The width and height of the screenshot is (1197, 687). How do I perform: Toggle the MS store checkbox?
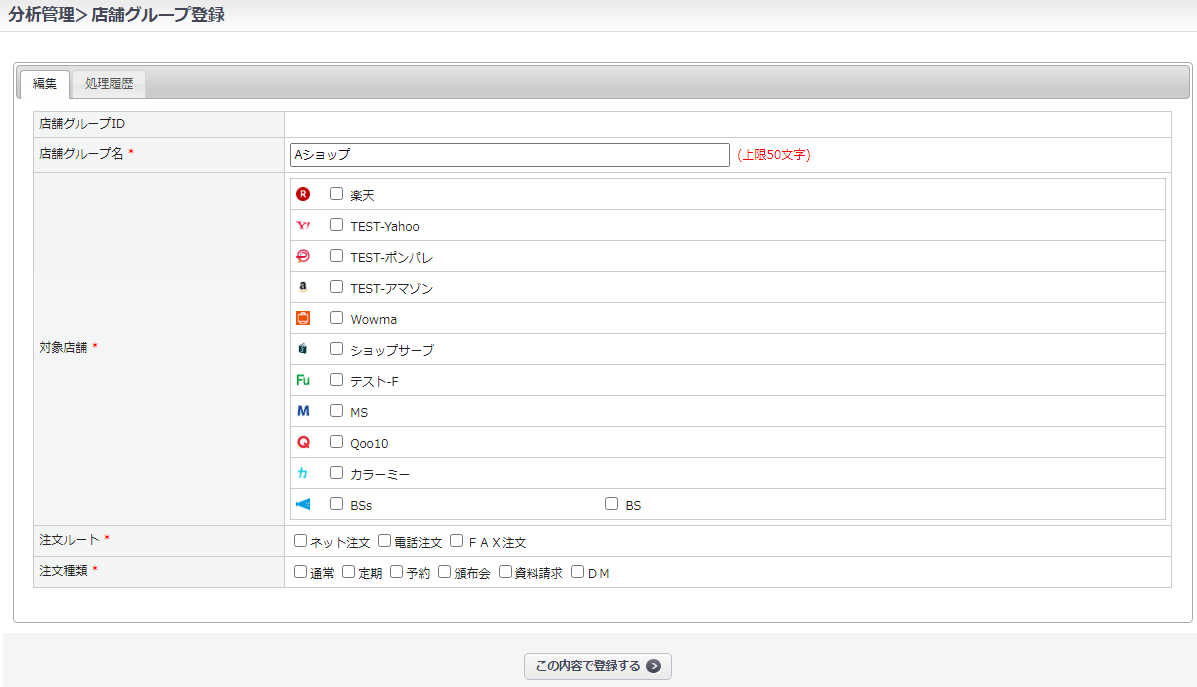pyautogui.click(x=337, y=411)
